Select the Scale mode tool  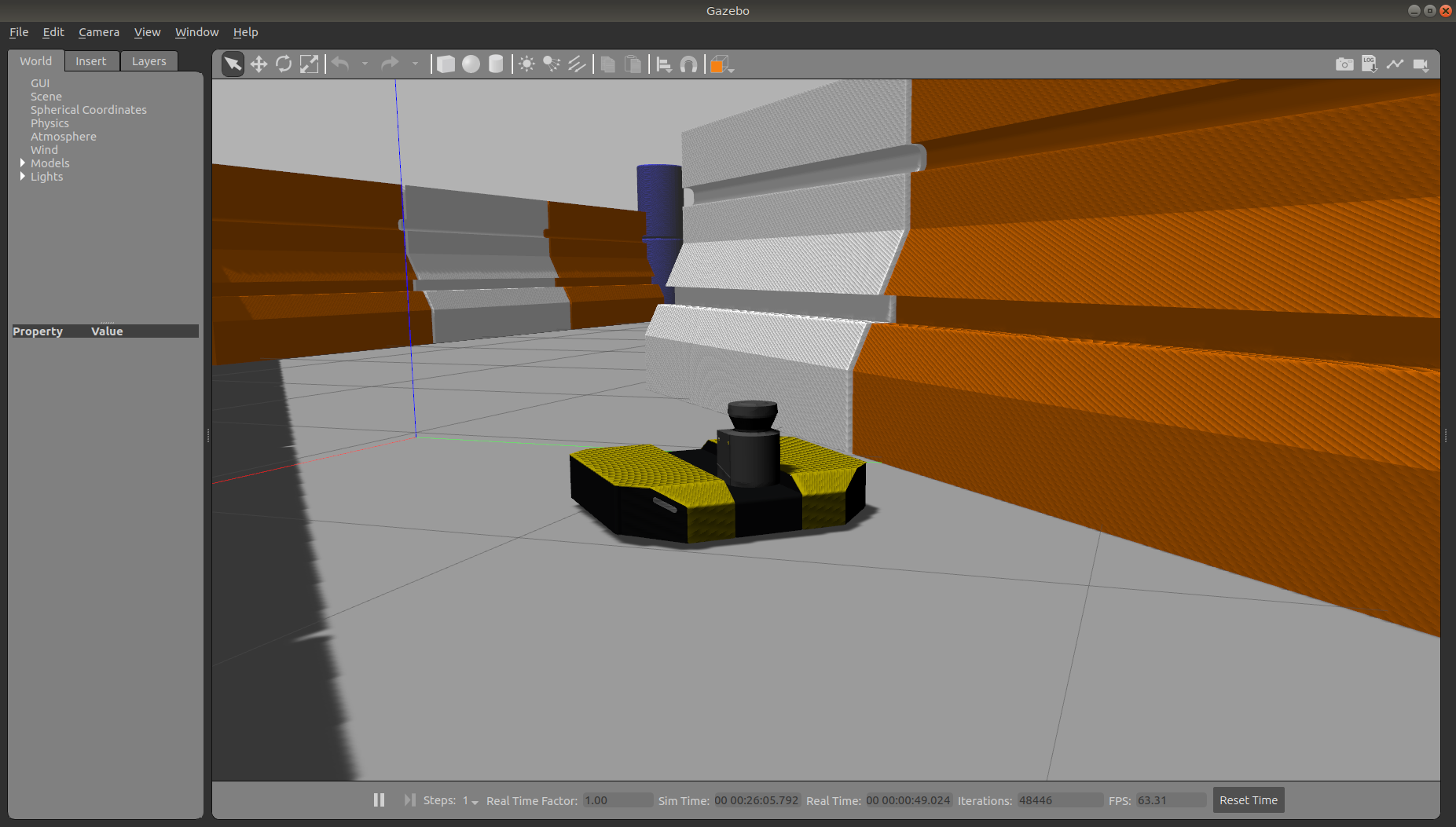[x=310, y=64]
